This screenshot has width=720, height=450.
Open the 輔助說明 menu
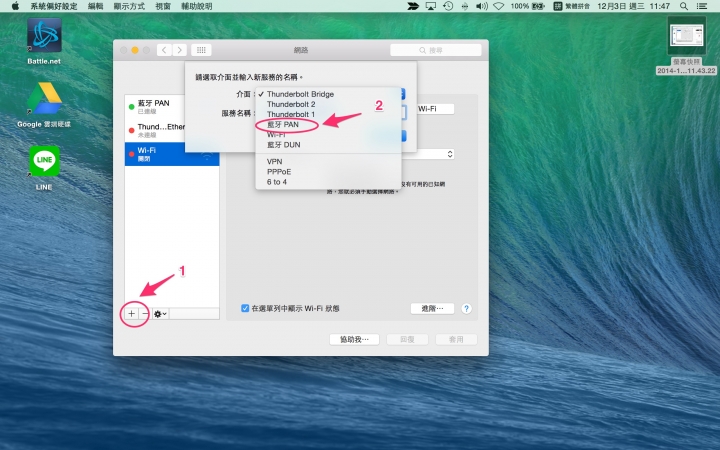pos(197,6)
